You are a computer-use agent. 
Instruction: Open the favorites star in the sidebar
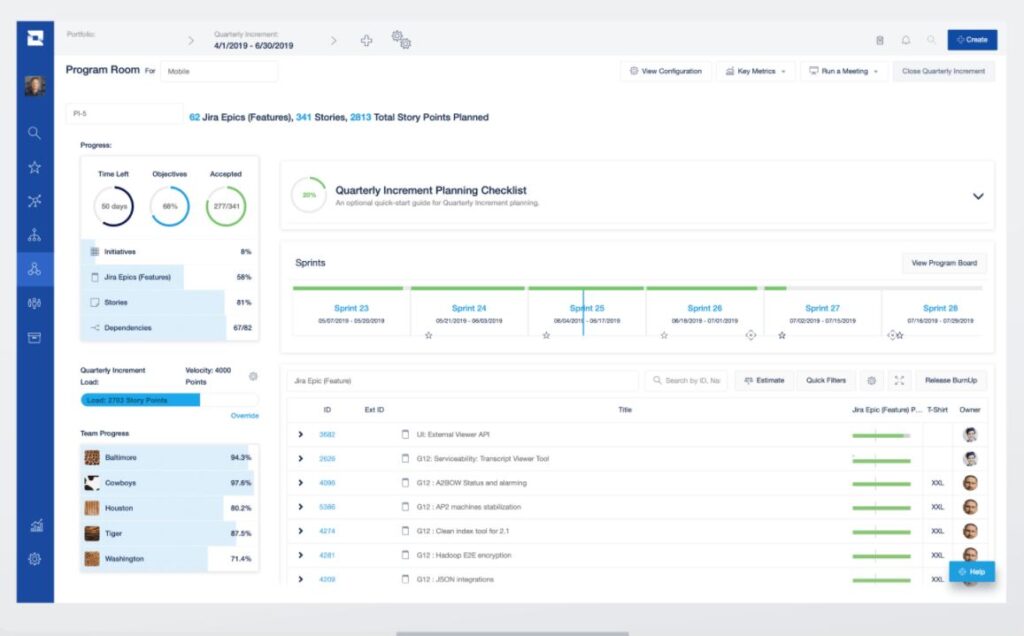pos(35,167)
